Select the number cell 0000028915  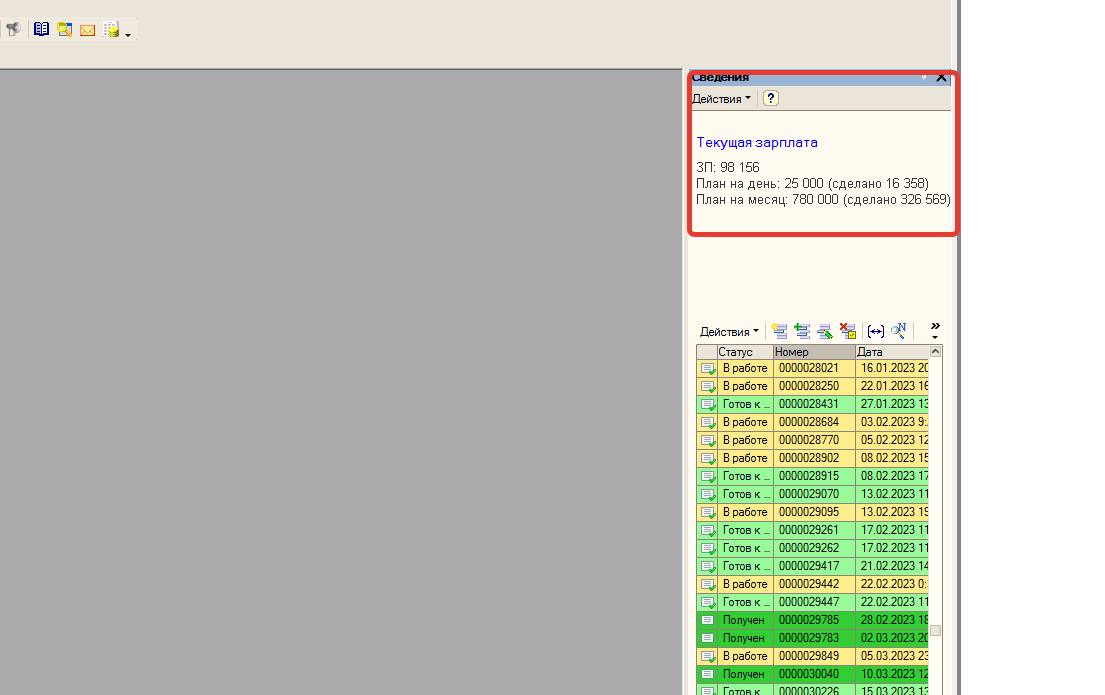pyautogui.click(x=814, y=476)
